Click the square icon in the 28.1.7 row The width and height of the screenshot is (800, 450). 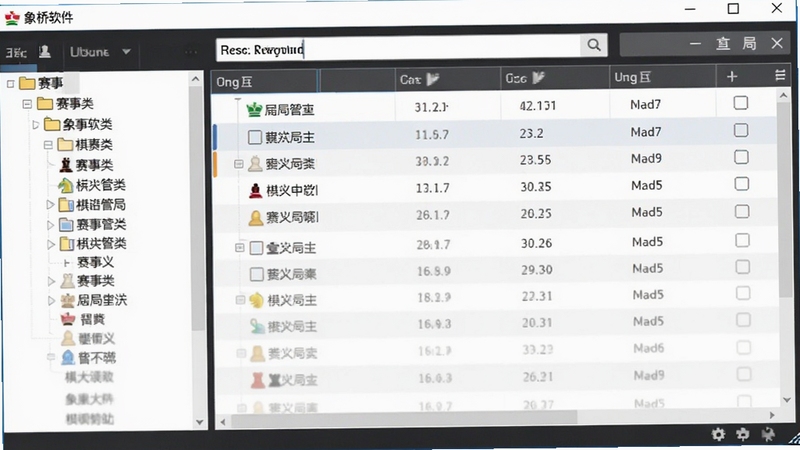tap(256, 248)
